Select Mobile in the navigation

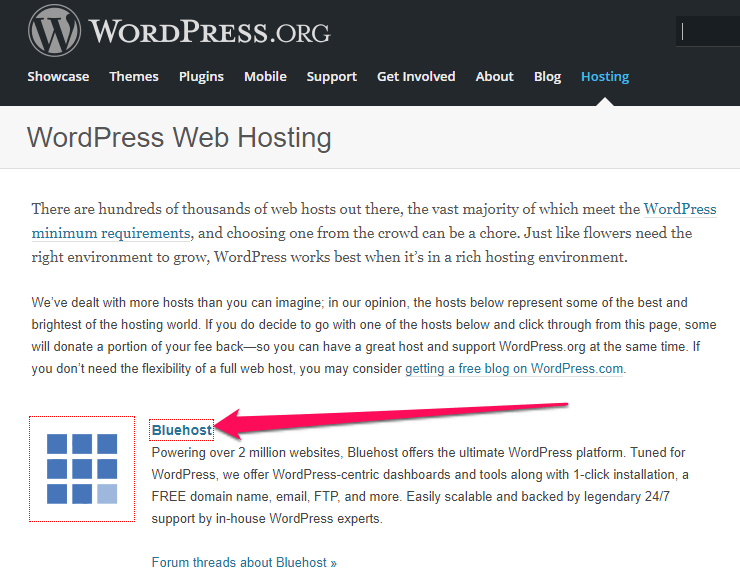pos(265,76)
